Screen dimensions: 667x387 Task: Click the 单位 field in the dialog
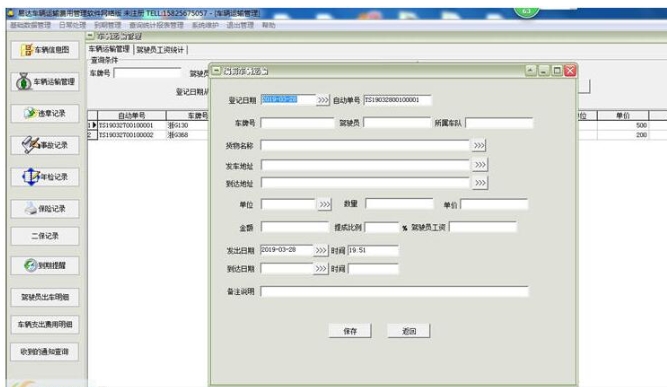coord(288,205)
